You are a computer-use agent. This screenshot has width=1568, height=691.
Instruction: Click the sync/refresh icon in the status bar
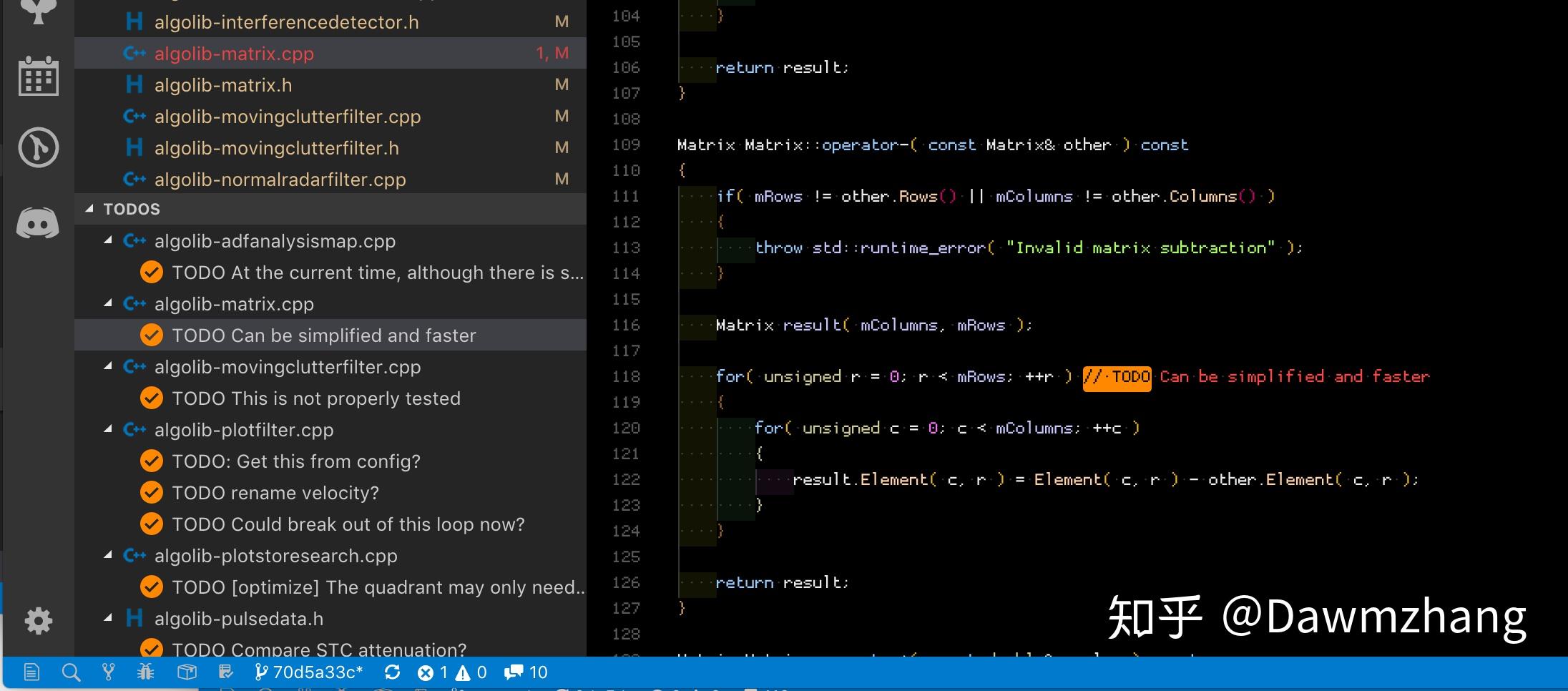coord(393,672)
